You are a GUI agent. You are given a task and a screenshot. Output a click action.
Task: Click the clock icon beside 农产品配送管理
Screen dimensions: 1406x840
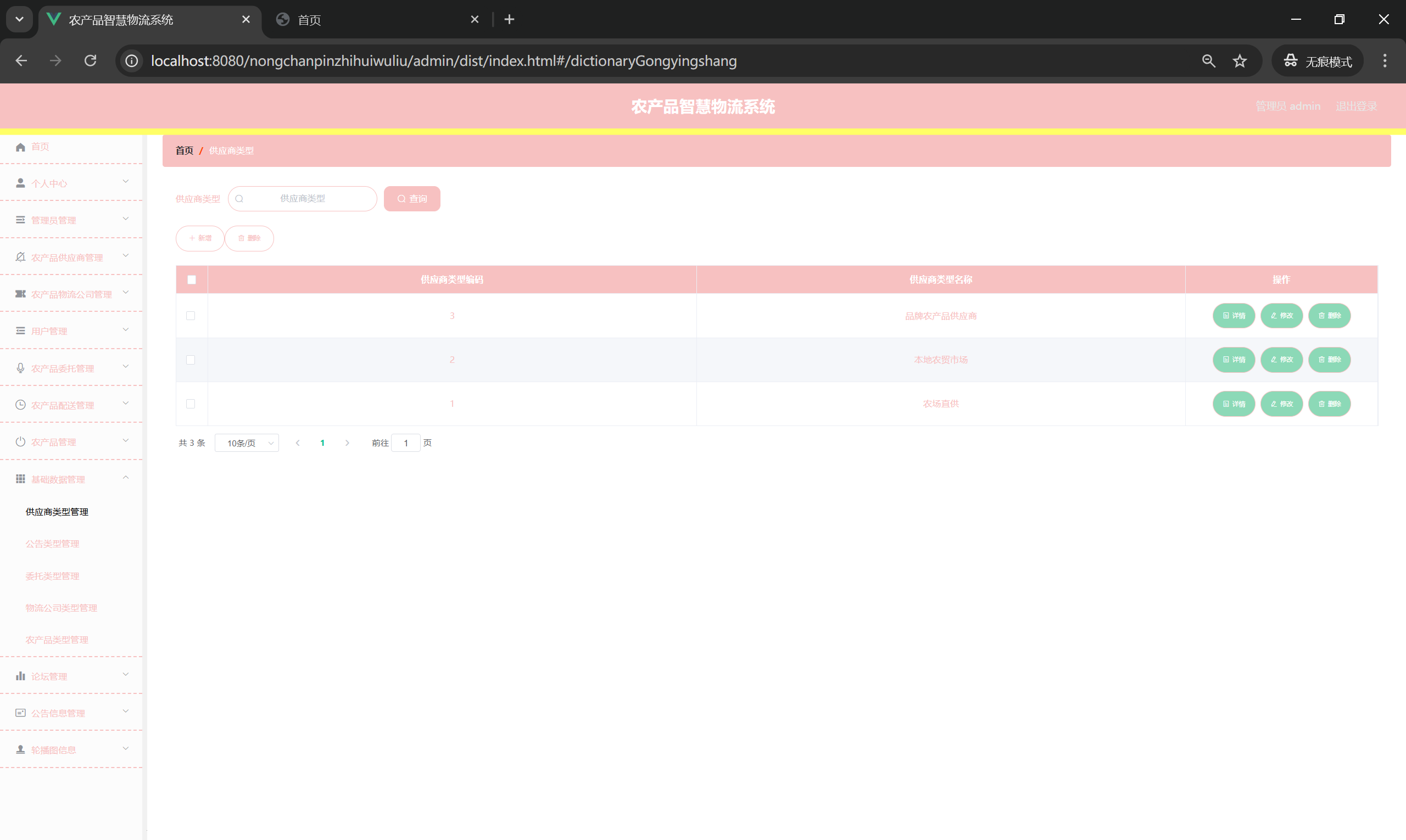[20, 405]
